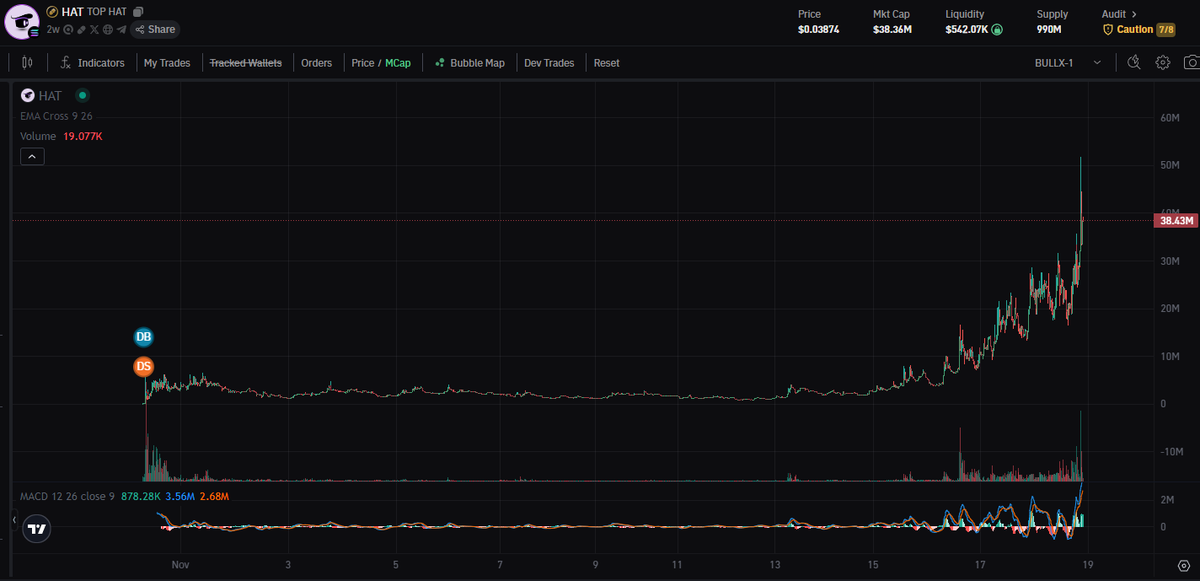
Task: Click the green live status dot
Action: [x=83, y=96]
